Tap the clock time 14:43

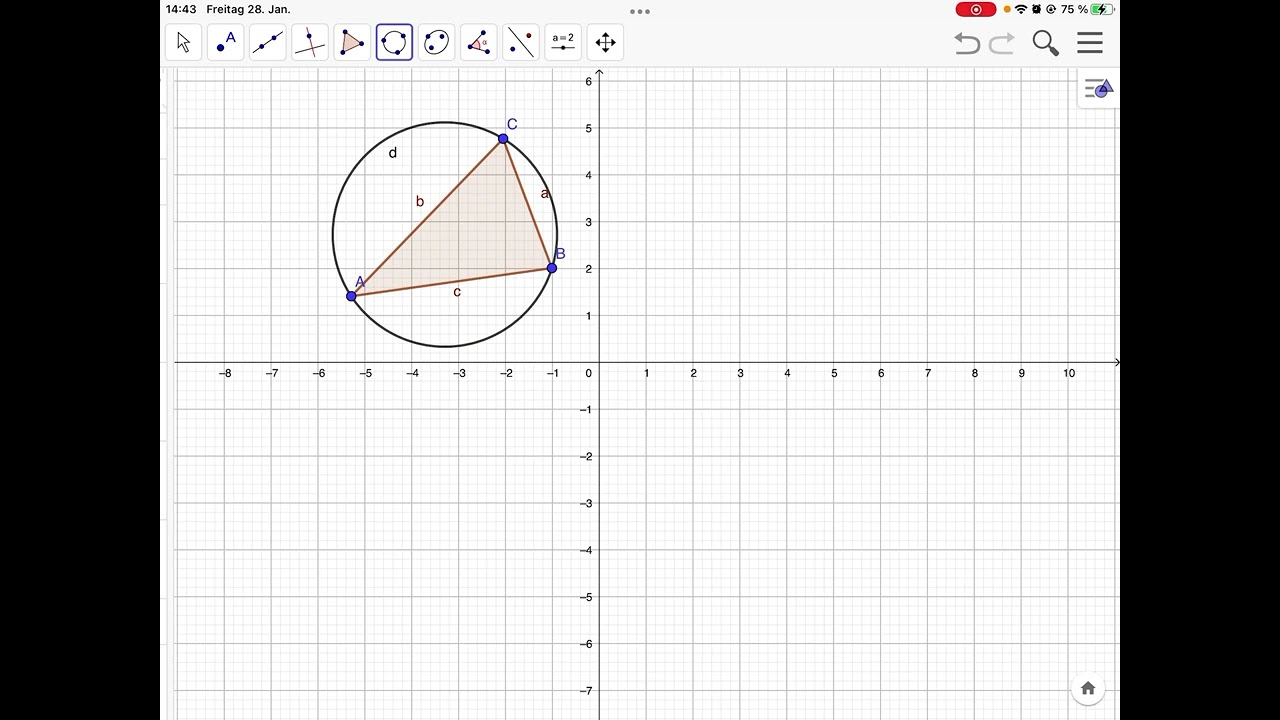tap(181, 9)
